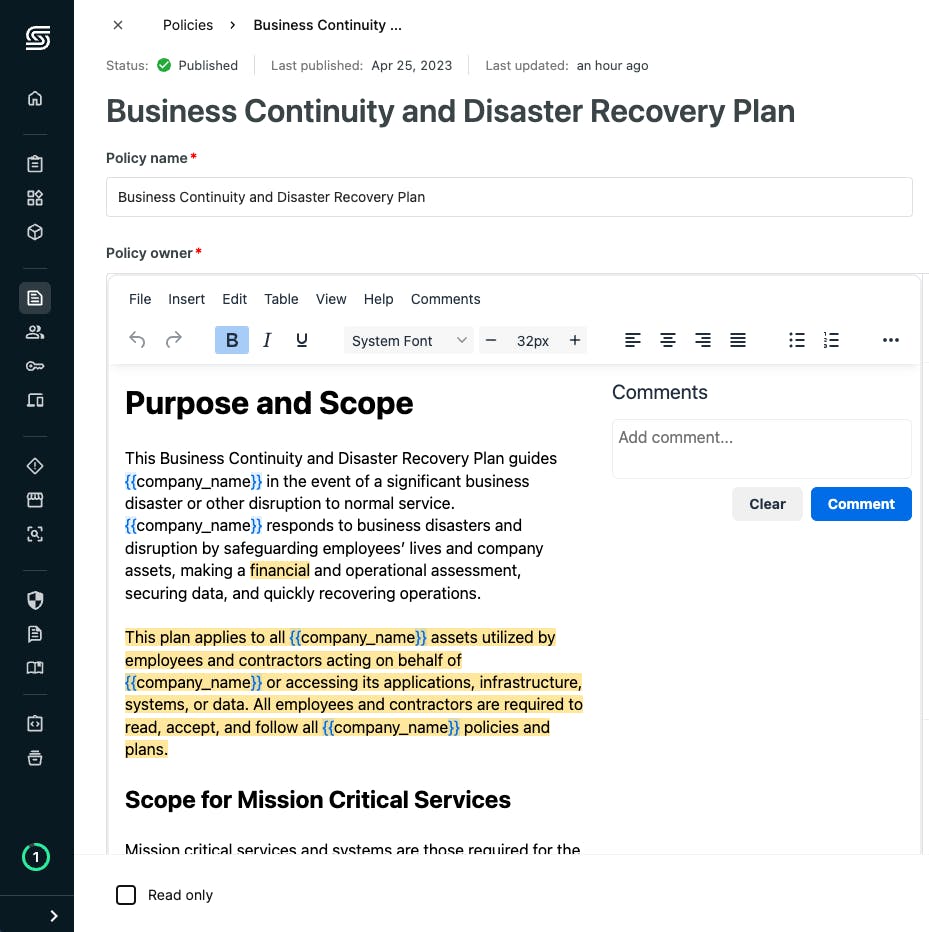Decrease font size with minus button

pos(491,341)
